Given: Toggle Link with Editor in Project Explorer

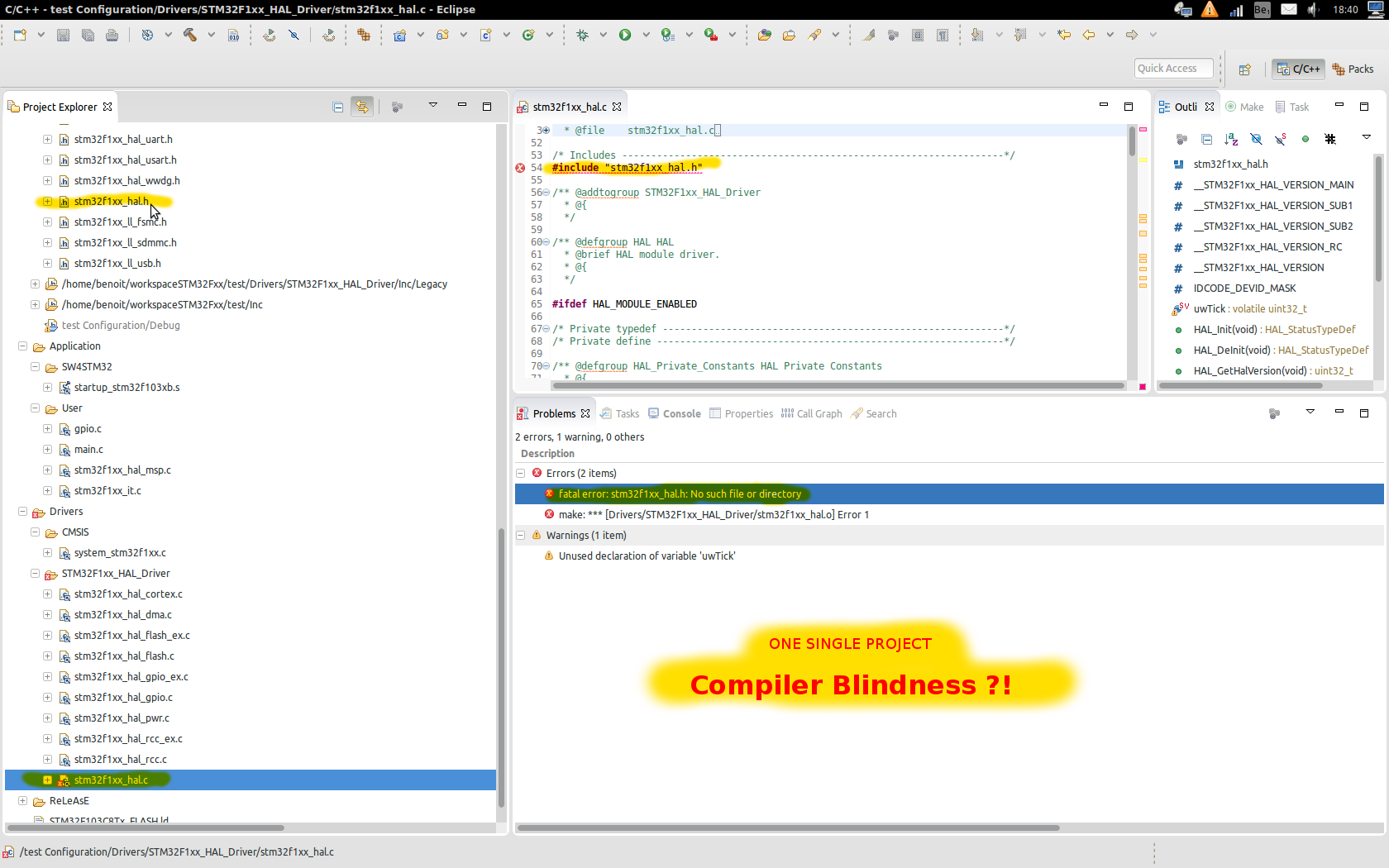Looking at the screenshot, I should [362, 107].
